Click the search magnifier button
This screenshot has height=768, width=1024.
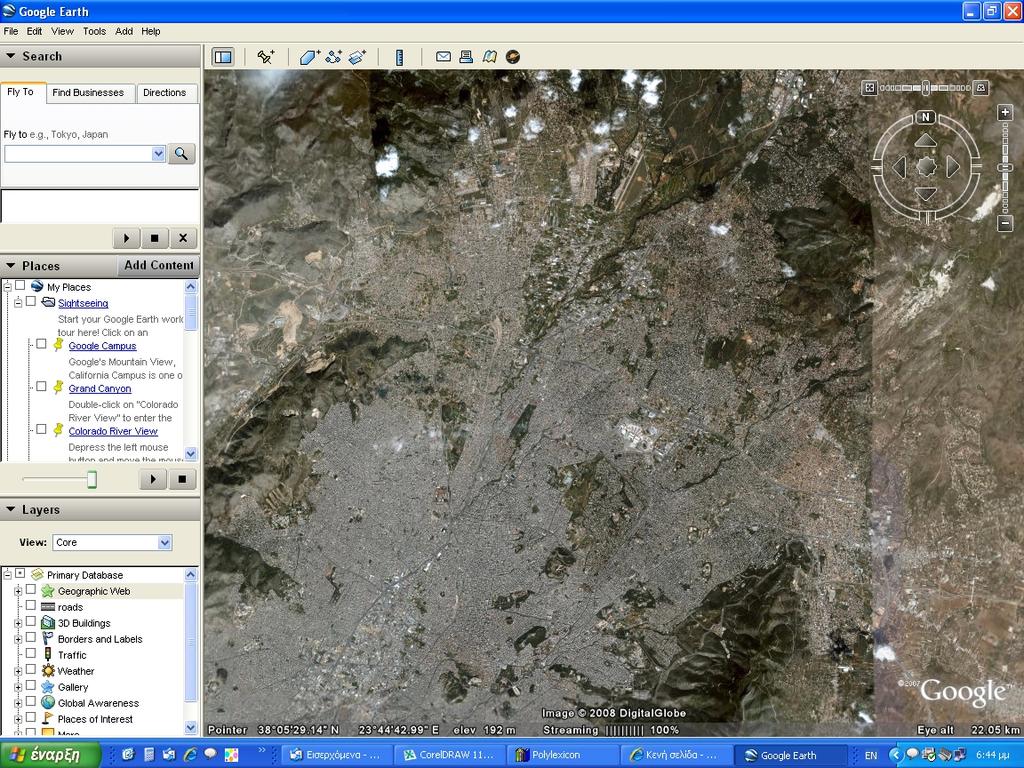[x=182, y=154]
